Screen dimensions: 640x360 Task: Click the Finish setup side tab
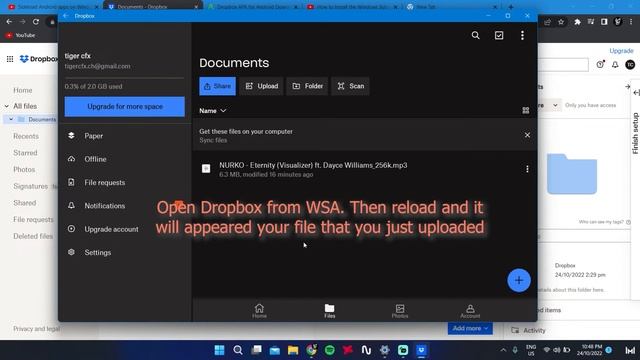pos(636,133)
